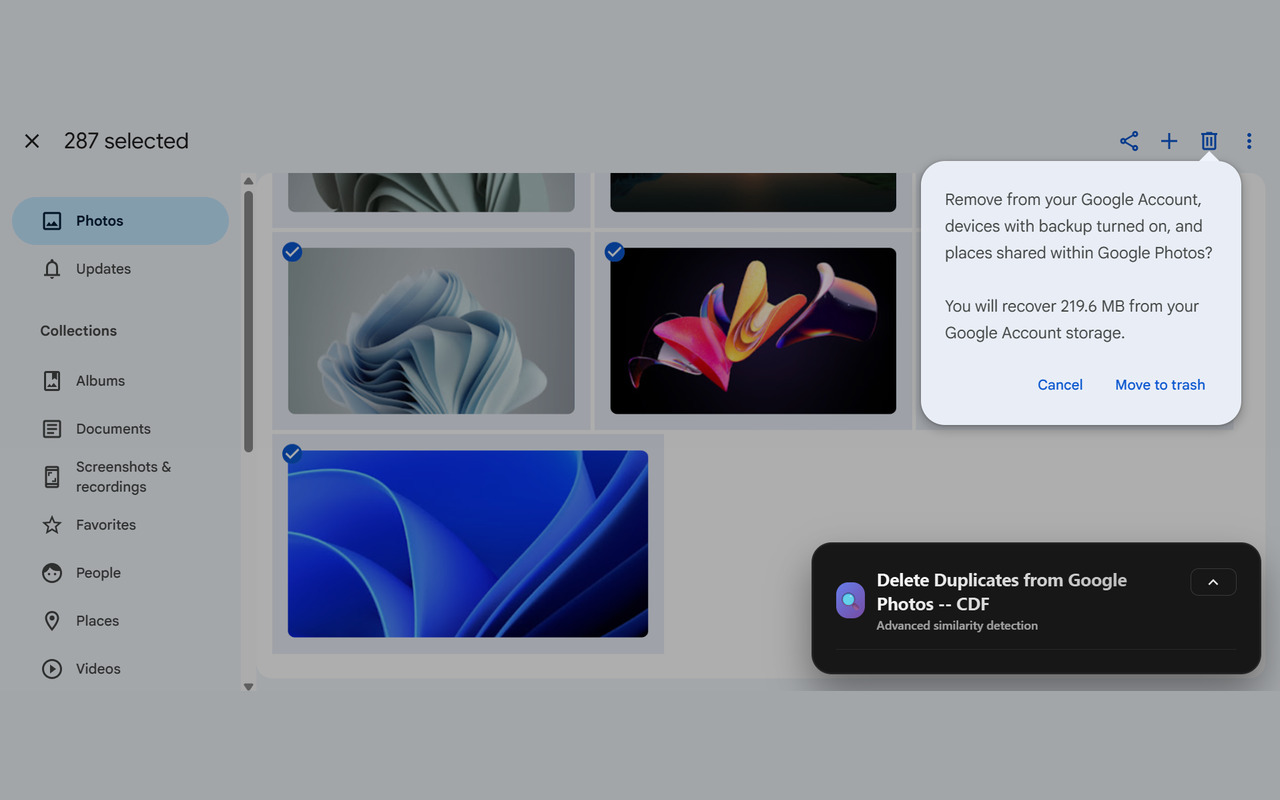Click the 'Delete Duplicates from Google Photos' title
Screen dimensions: 1280x800
point(1002,592)
